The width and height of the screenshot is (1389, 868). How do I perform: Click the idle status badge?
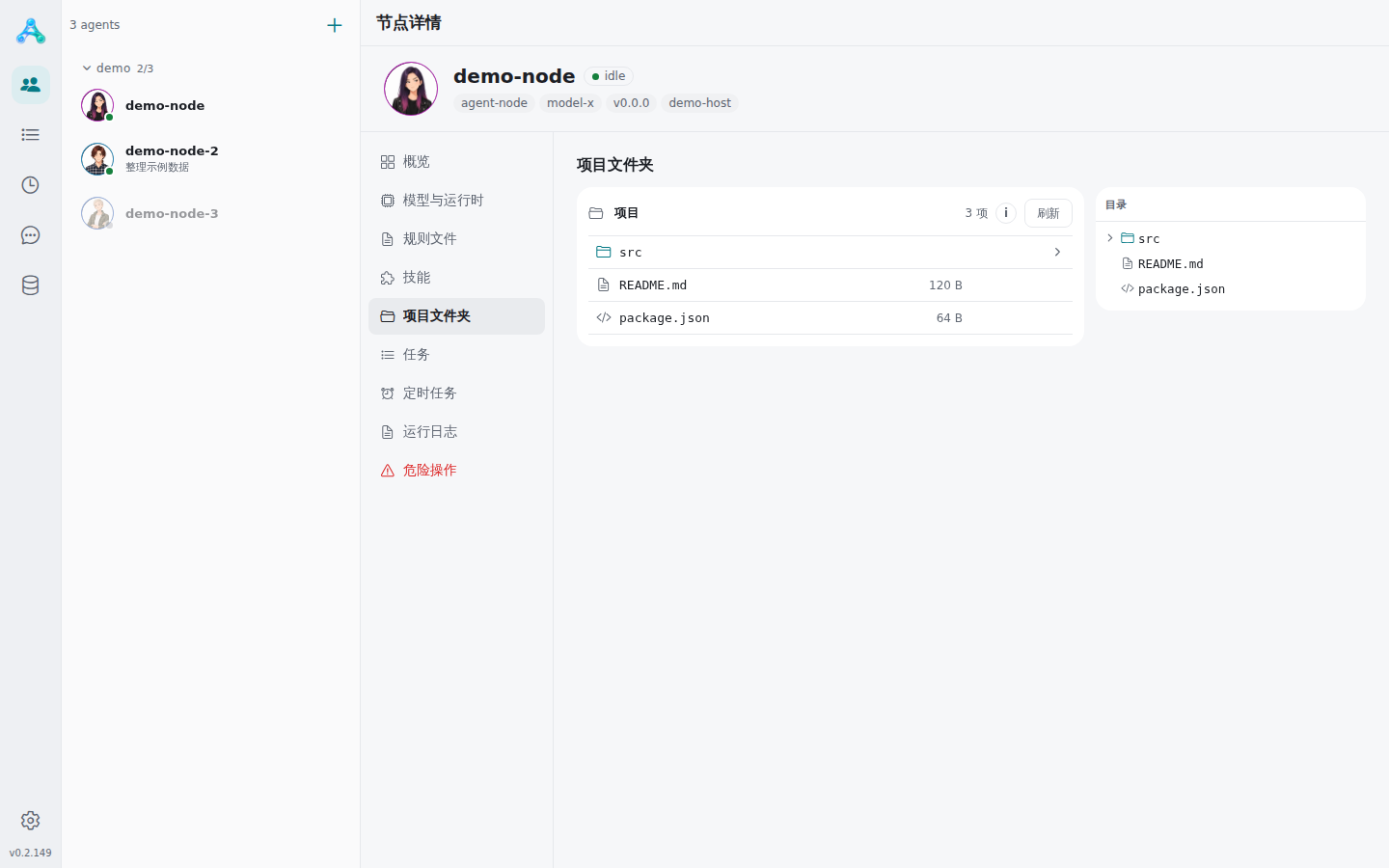609,76
